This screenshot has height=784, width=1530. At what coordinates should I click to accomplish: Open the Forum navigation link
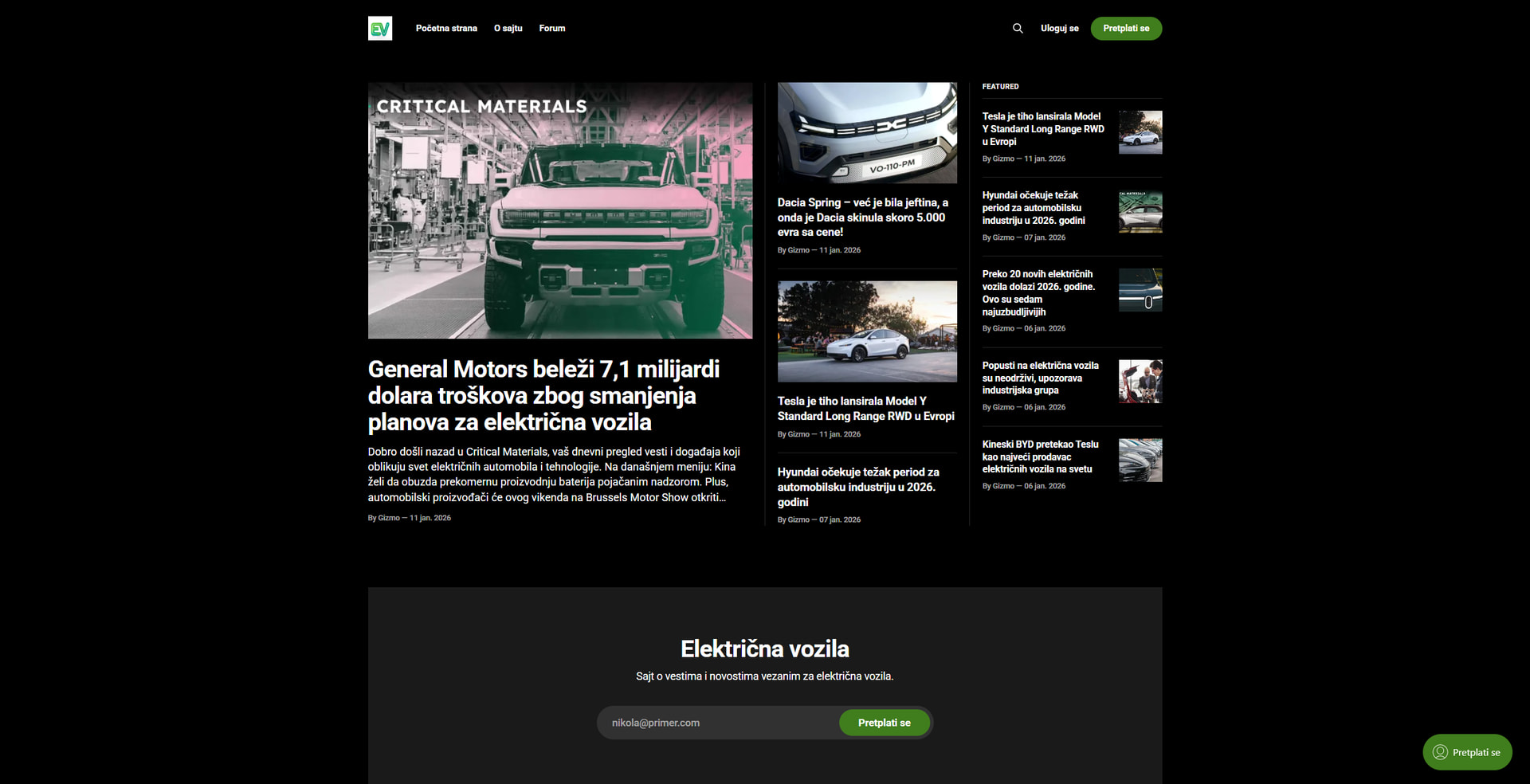tap(551, 29)
